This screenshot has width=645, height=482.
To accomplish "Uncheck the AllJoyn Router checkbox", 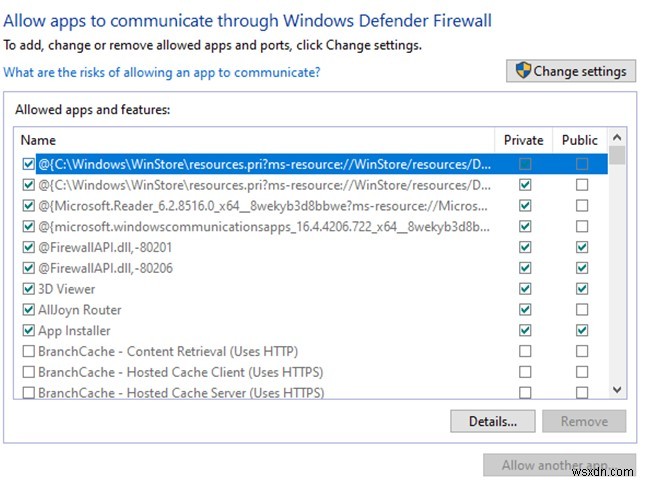I will [x=27, y=310].
